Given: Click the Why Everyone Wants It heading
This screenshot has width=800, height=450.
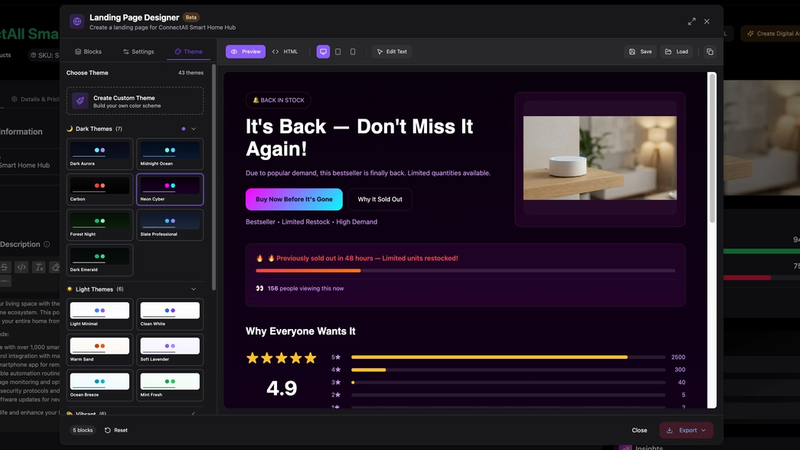Looking at the screenshot, I should click(301, 331).
